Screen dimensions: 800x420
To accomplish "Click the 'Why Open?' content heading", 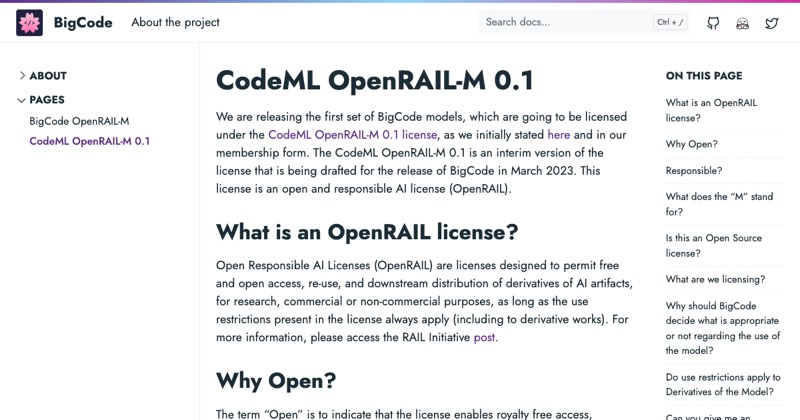I will (x=276, y=381).
